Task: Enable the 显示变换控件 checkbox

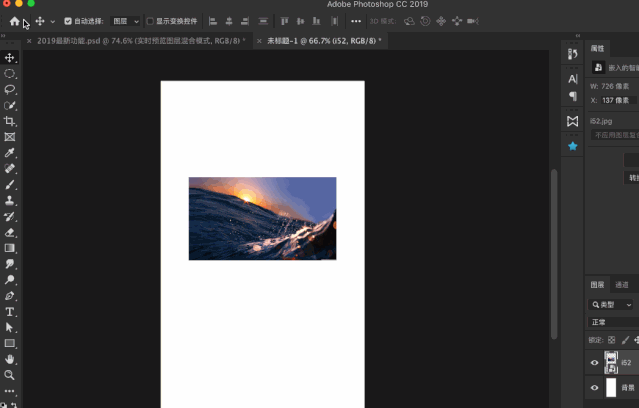Action: point(150,21)
